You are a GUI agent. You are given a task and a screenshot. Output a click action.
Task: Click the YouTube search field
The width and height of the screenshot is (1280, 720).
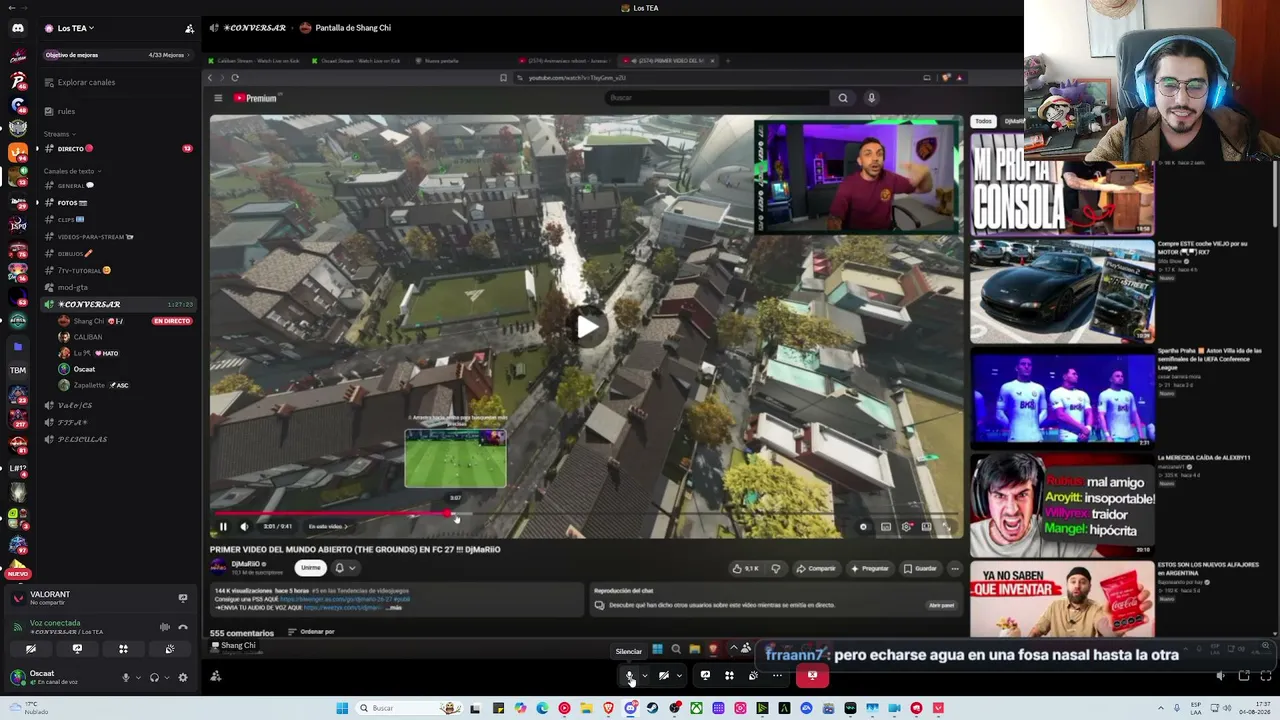[x=717, y=98]
